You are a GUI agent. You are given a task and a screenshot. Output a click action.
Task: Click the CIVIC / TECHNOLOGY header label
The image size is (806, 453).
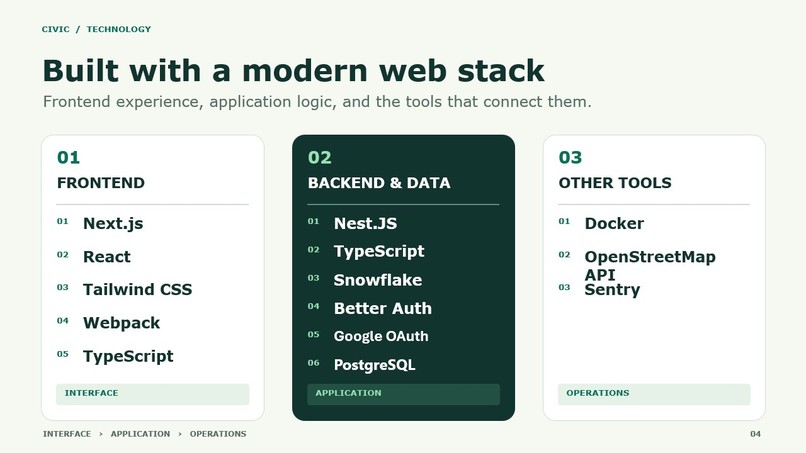pyautogui.click(x=96, y=29)
